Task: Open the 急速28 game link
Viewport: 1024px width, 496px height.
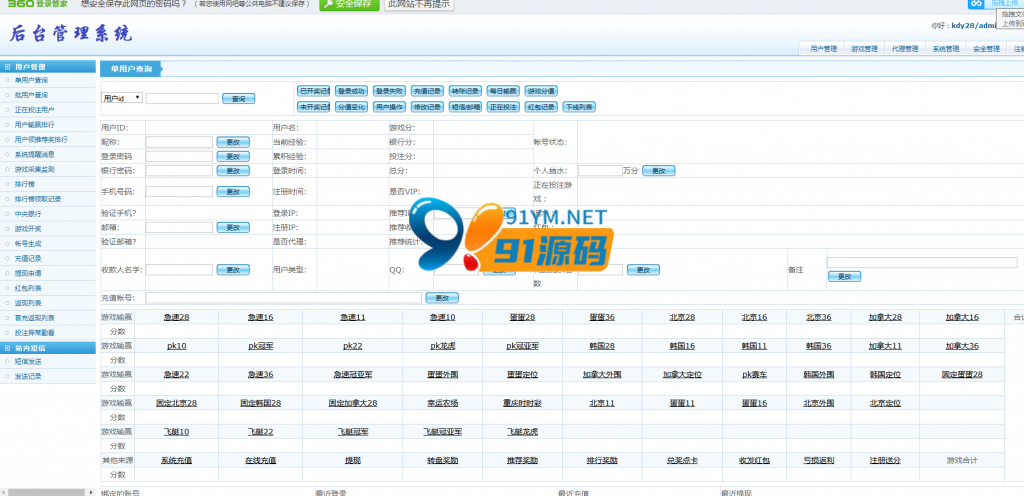Action: click(176, 317)
